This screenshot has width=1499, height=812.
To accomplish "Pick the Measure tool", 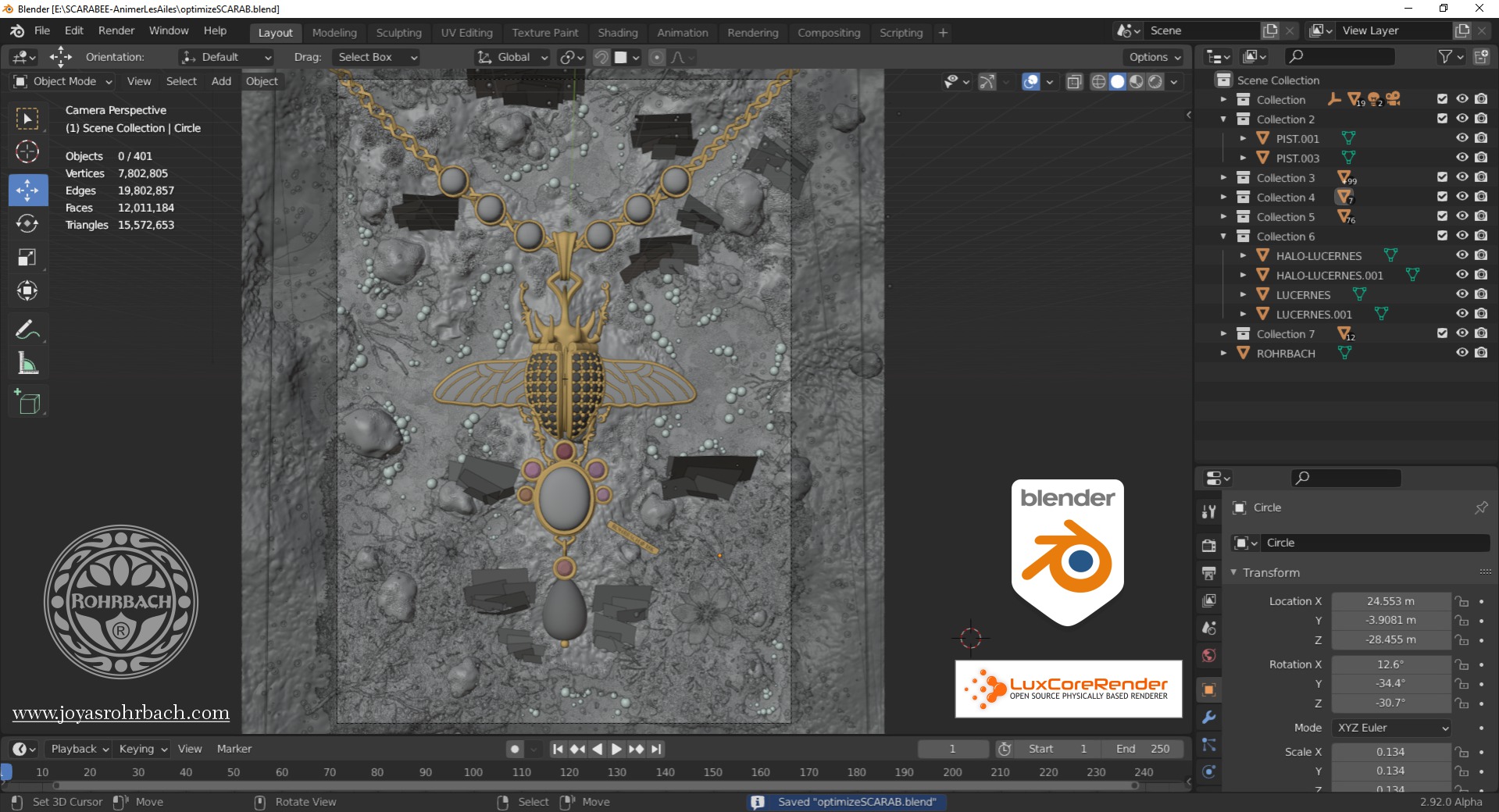I will point(27,364).
